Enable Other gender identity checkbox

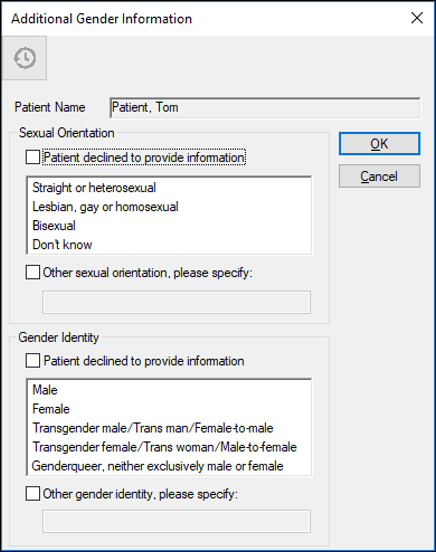(x=33, y=494)
